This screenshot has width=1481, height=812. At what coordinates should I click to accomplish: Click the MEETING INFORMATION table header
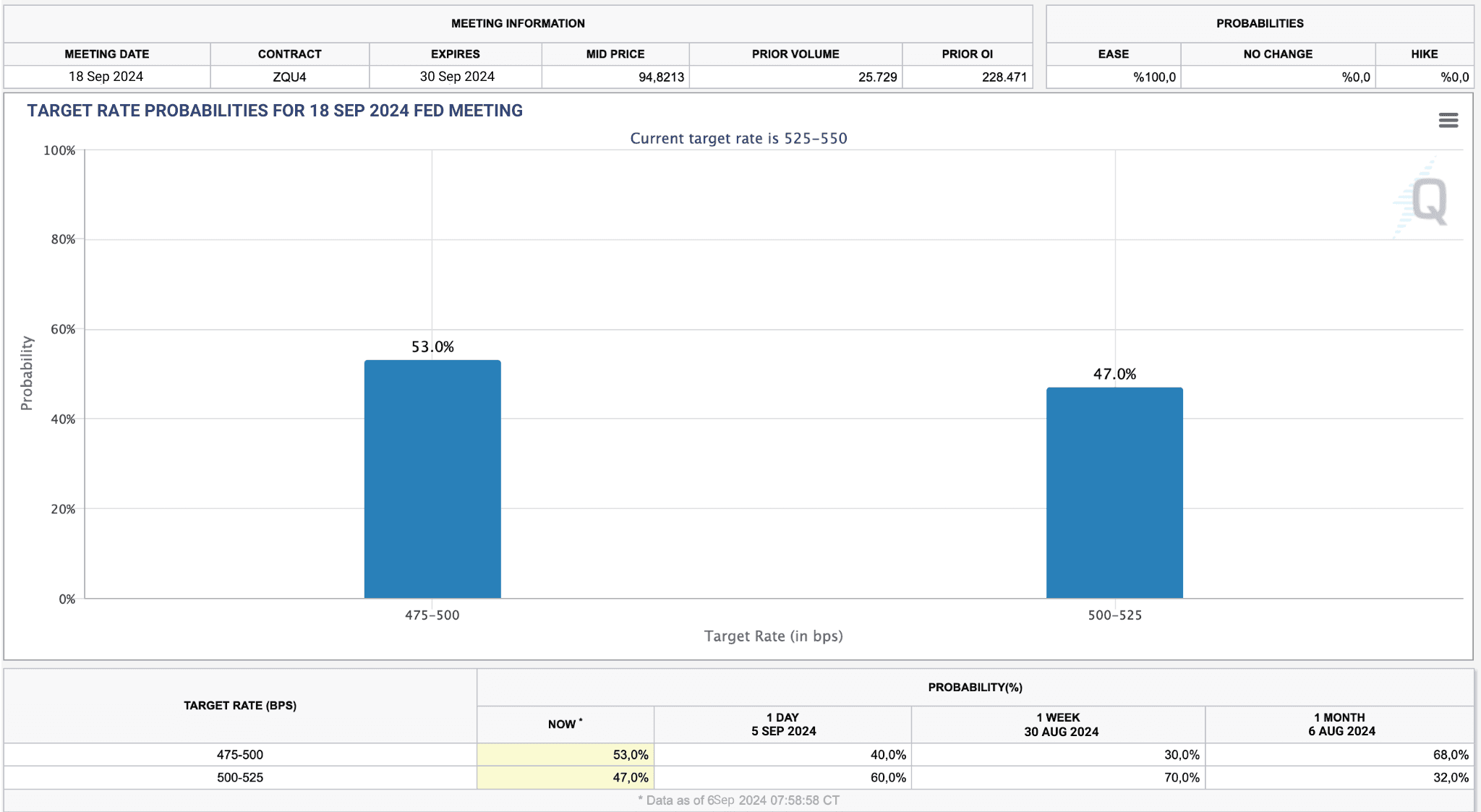click(x=518, y=24)
